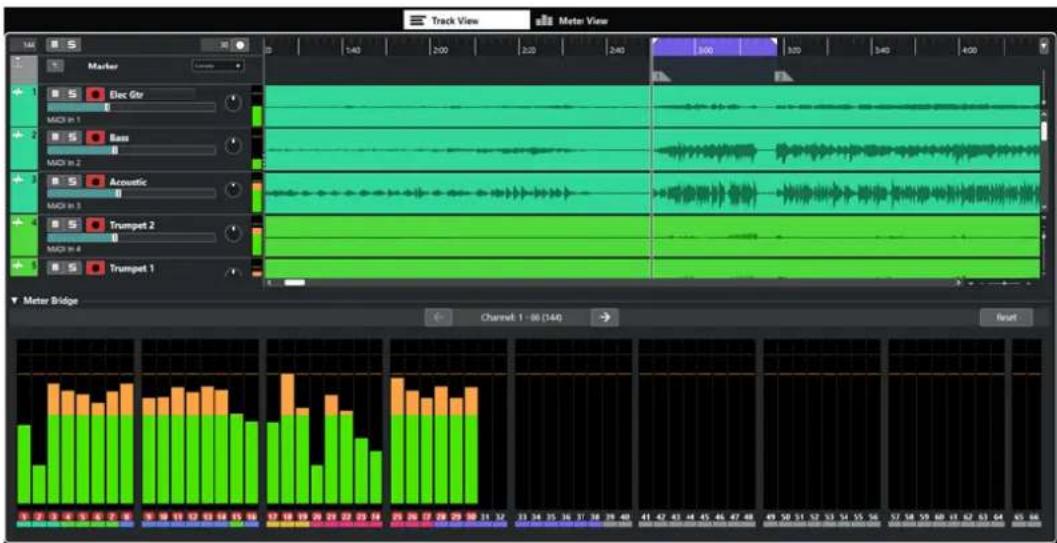
Task: Click meter channel 18 label
Action: click(288, 516)
